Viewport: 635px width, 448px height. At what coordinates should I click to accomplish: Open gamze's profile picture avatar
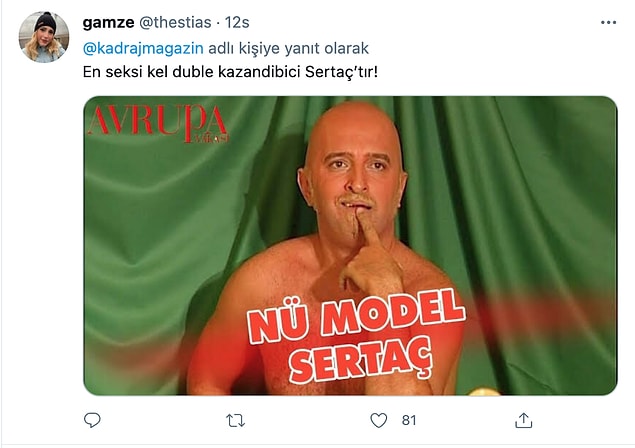[x=44, y=37]
